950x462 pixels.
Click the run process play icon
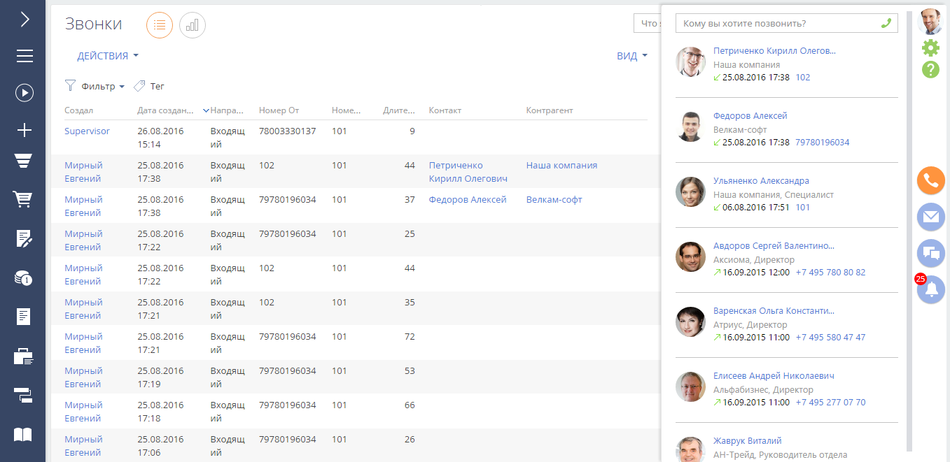click(x=24, y=92)
